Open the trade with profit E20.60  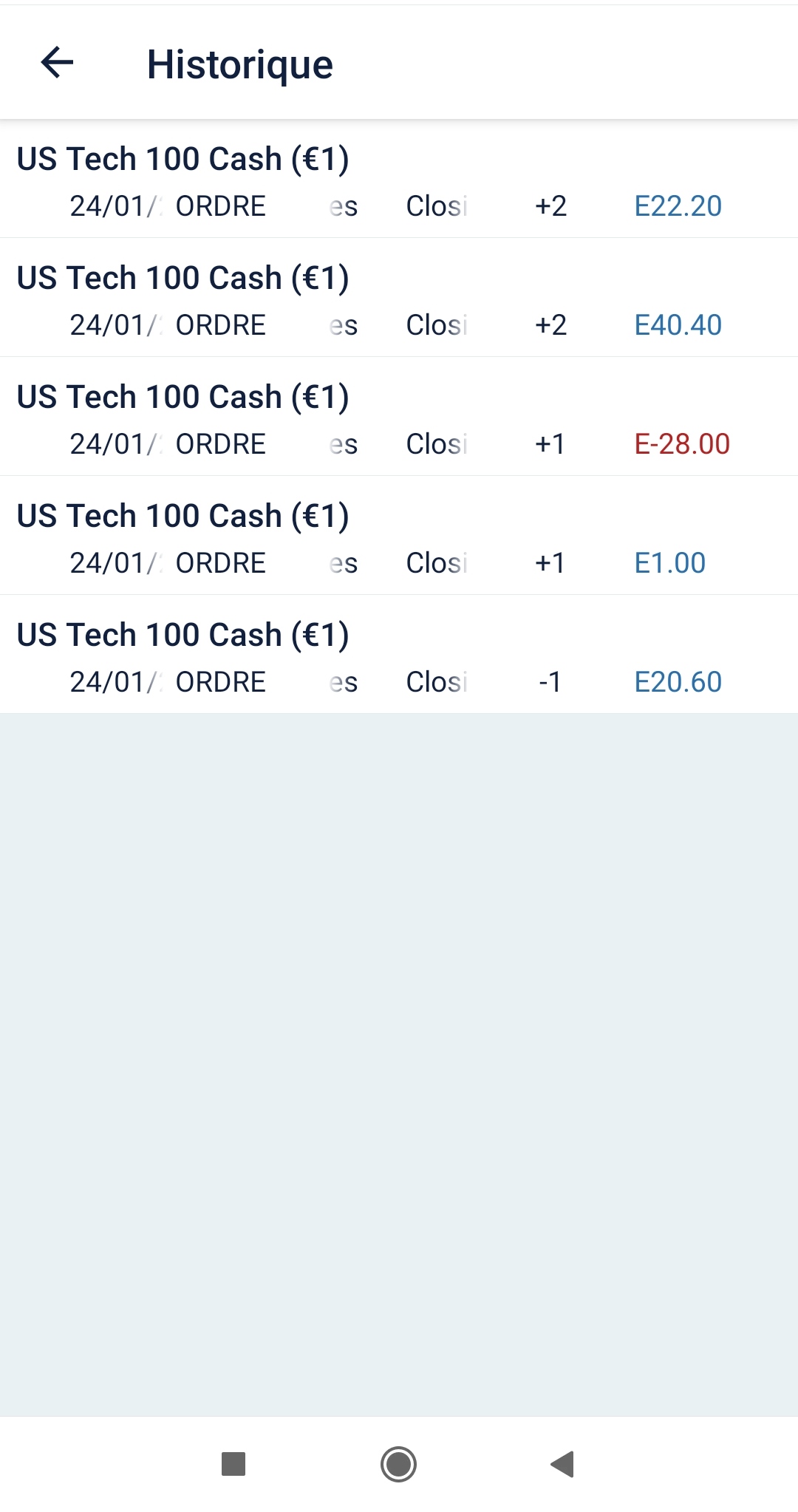click(678, 682)
